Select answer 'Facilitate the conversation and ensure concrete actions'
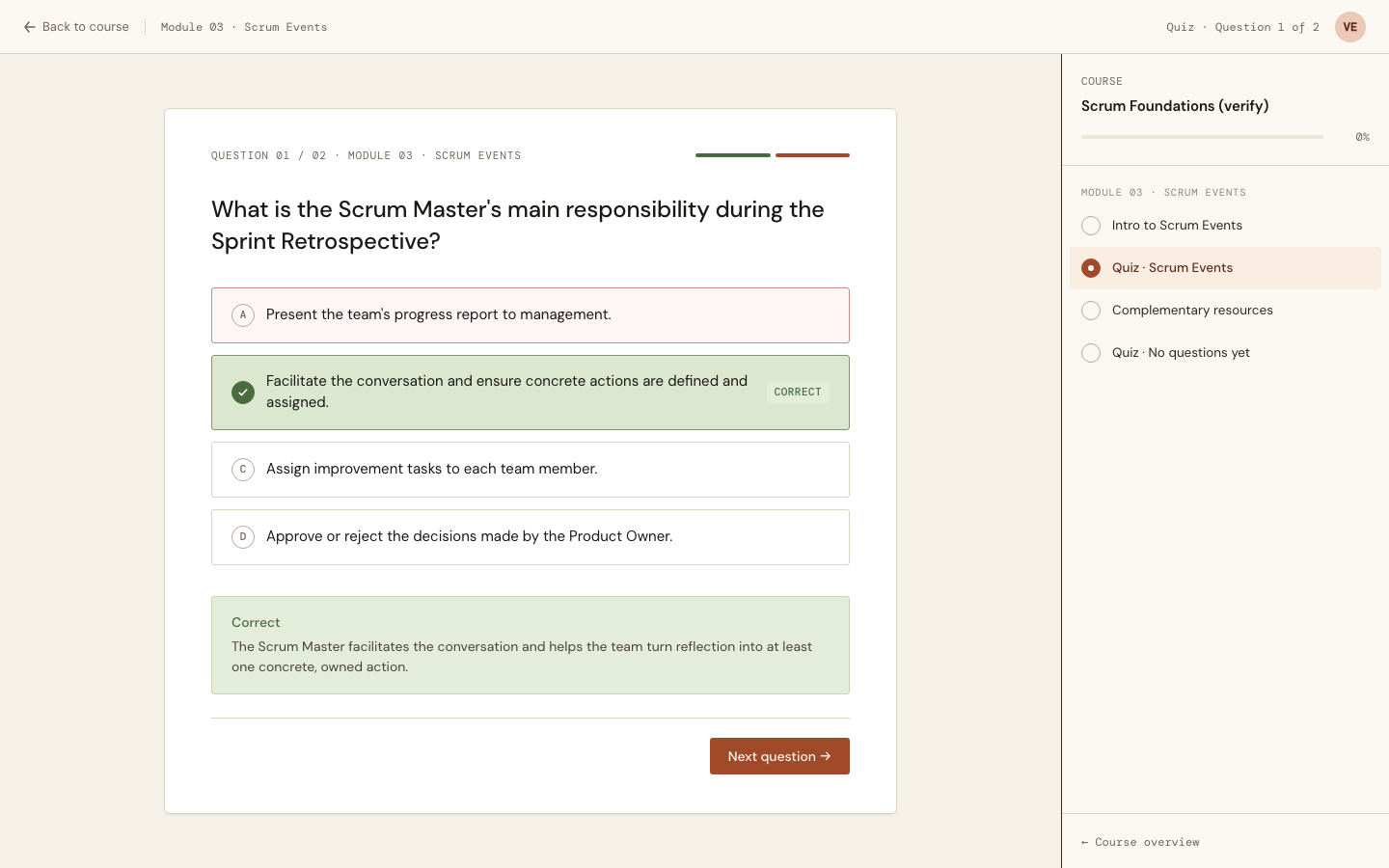The height and width of the screenshot is (868, 1389). [x=531, y=393]
